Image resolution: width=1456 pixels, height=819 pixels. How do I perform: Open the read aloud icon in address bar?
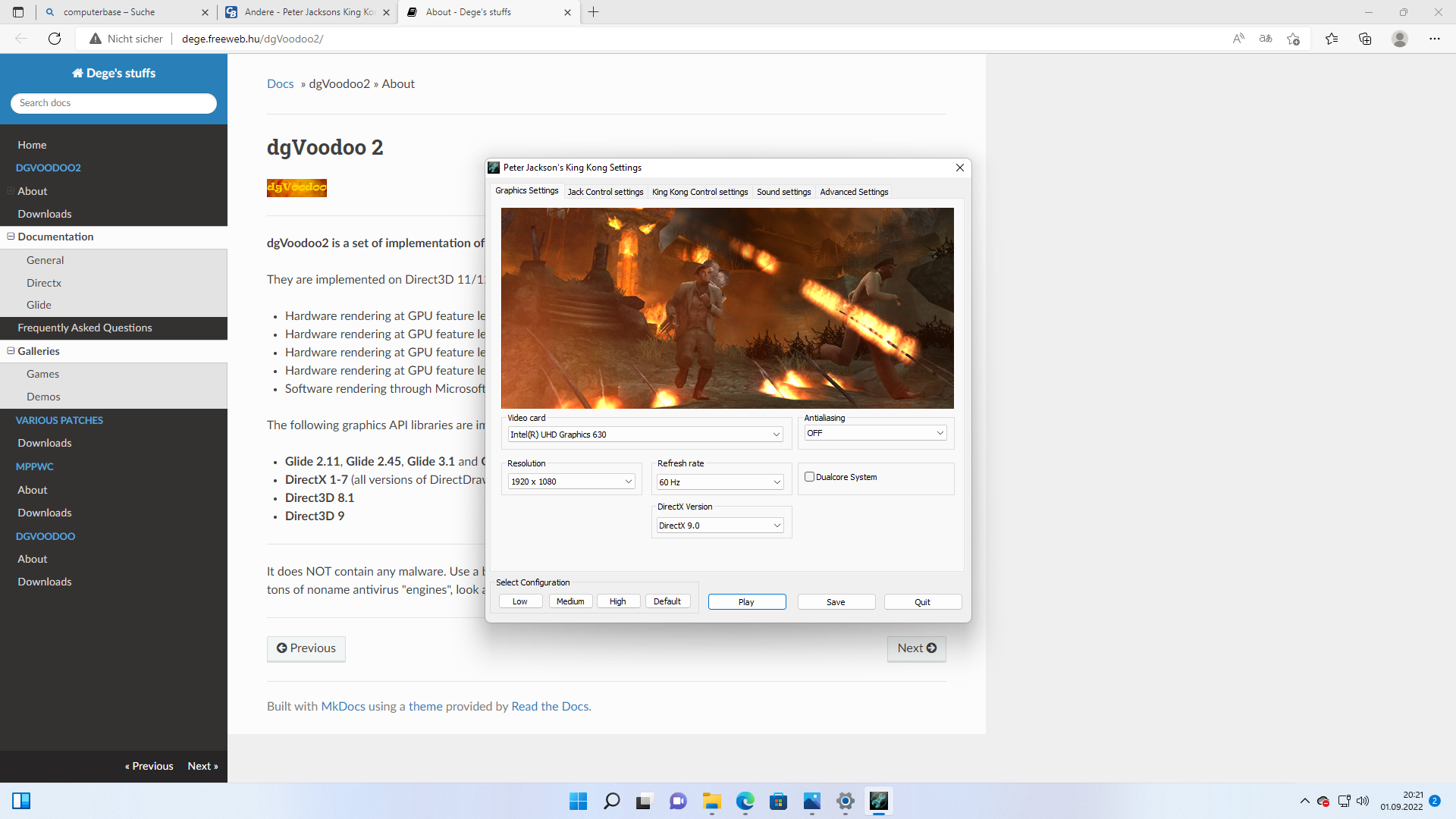point(1238,39)
